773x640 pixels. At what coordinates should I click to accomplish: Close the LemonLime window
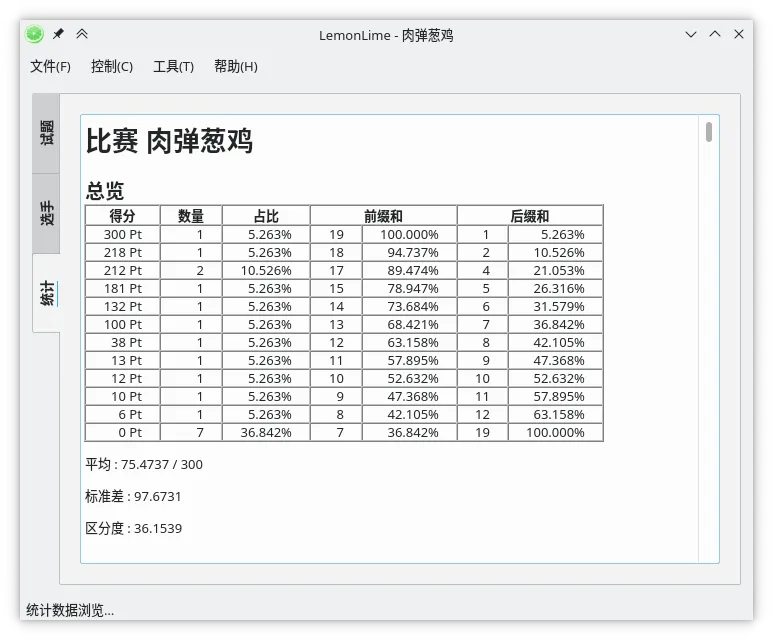pos(738,34)
